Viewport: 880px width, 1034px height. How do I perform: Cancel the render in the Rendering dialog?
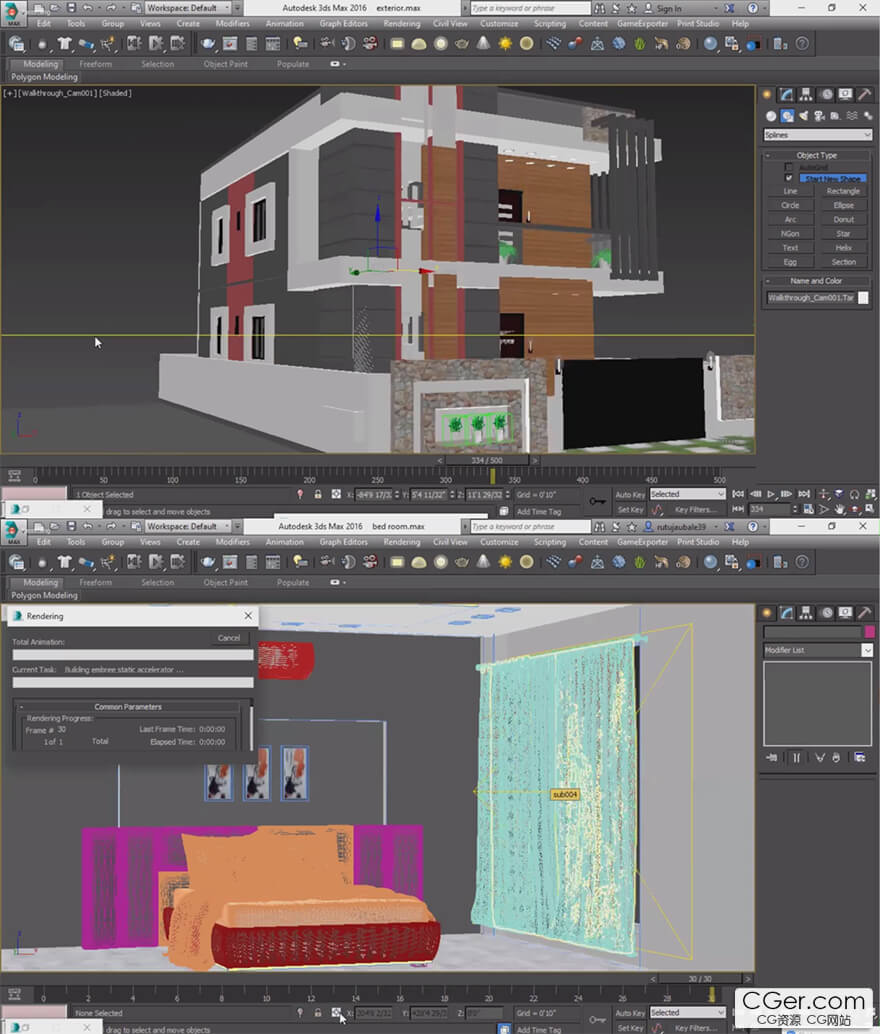point(229,638)
